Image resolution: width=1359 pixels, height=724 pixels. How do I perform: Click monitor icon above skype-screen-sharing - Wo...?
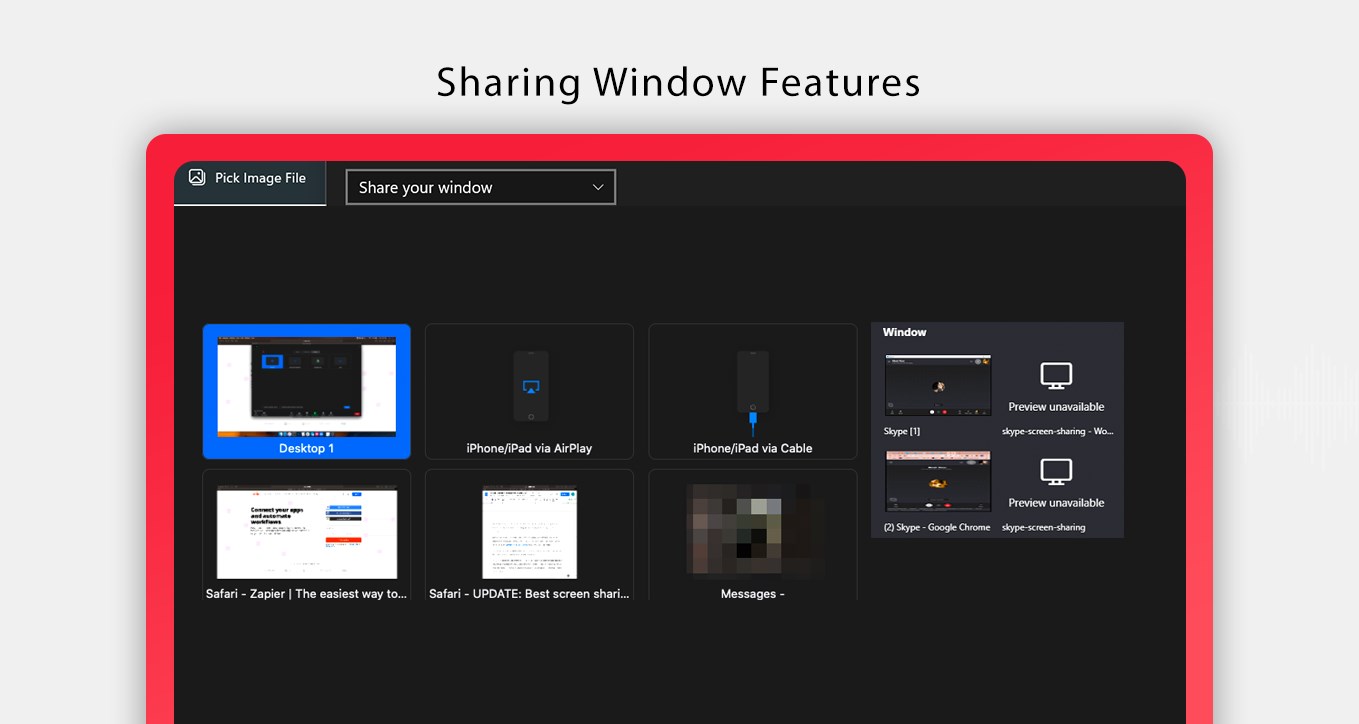[1056, 377]
